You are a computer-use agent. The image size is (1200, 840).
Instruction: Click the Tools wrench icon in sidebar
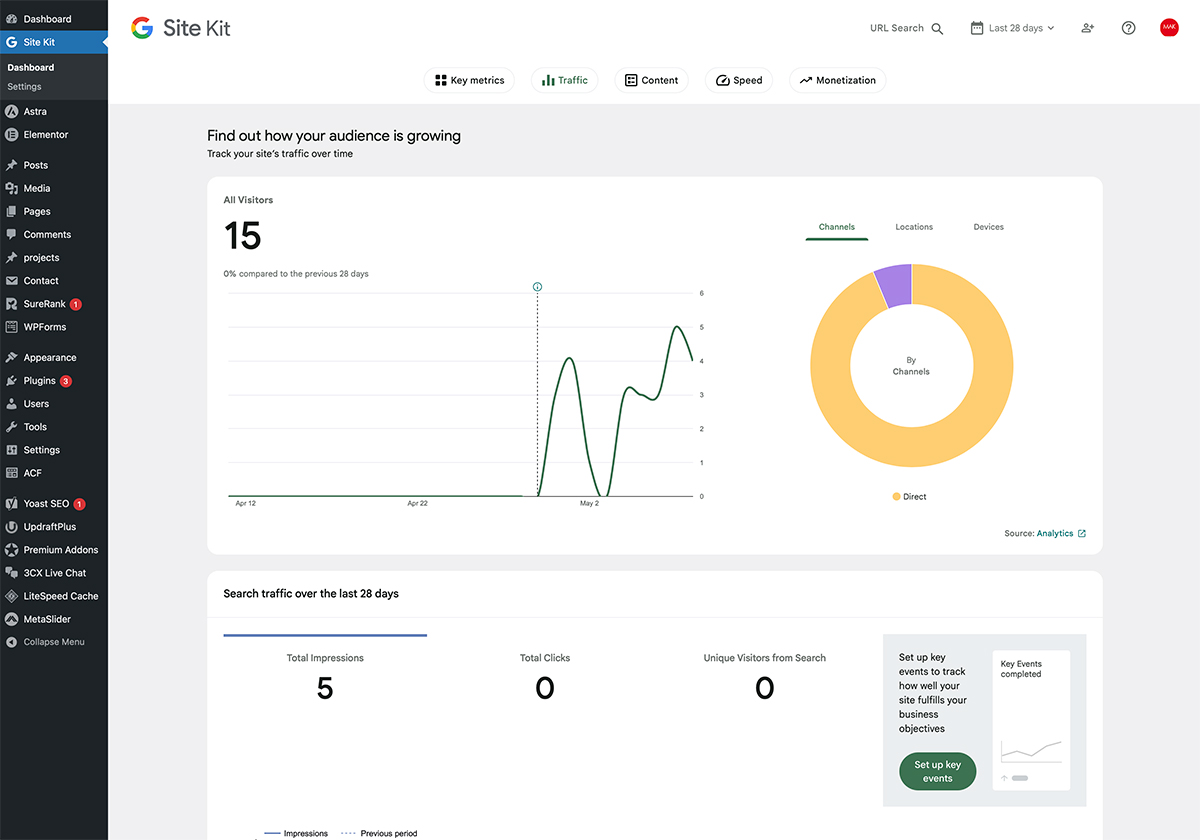coord(12,427)
